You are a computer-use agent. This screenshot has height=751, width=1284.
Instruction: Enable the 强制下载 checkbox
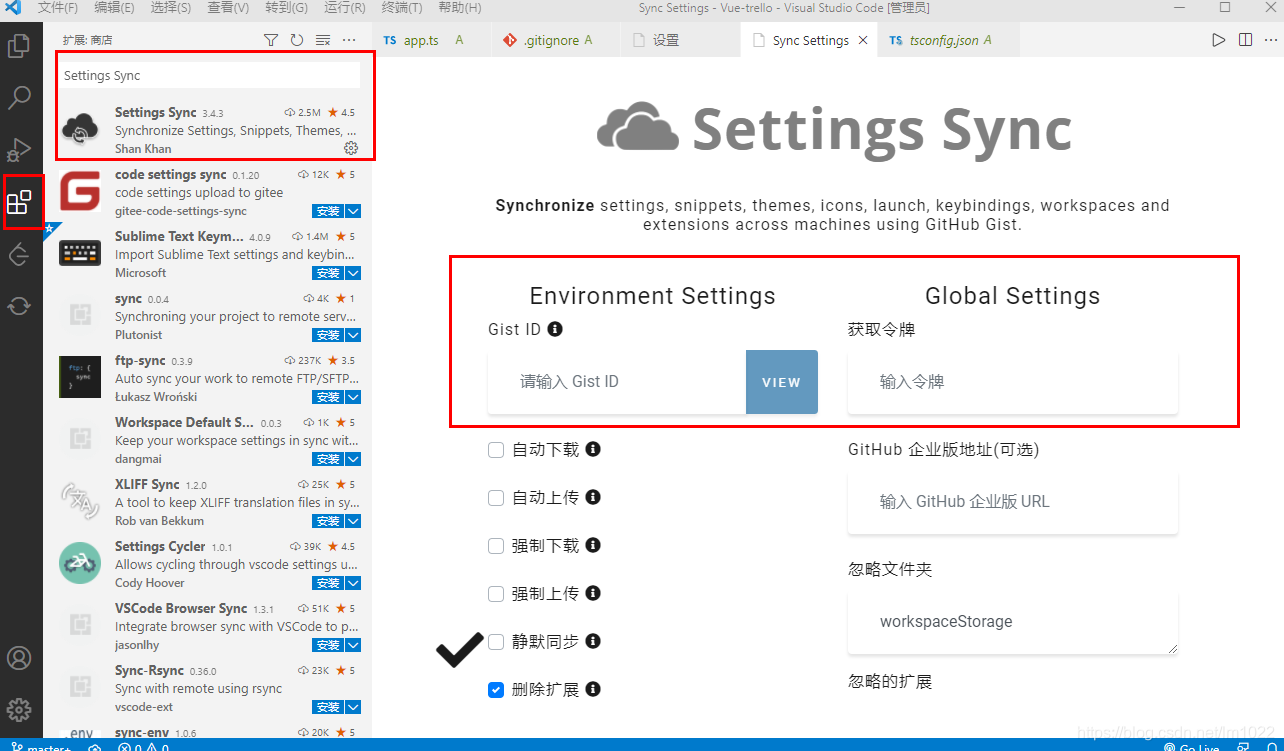point(496,546)
